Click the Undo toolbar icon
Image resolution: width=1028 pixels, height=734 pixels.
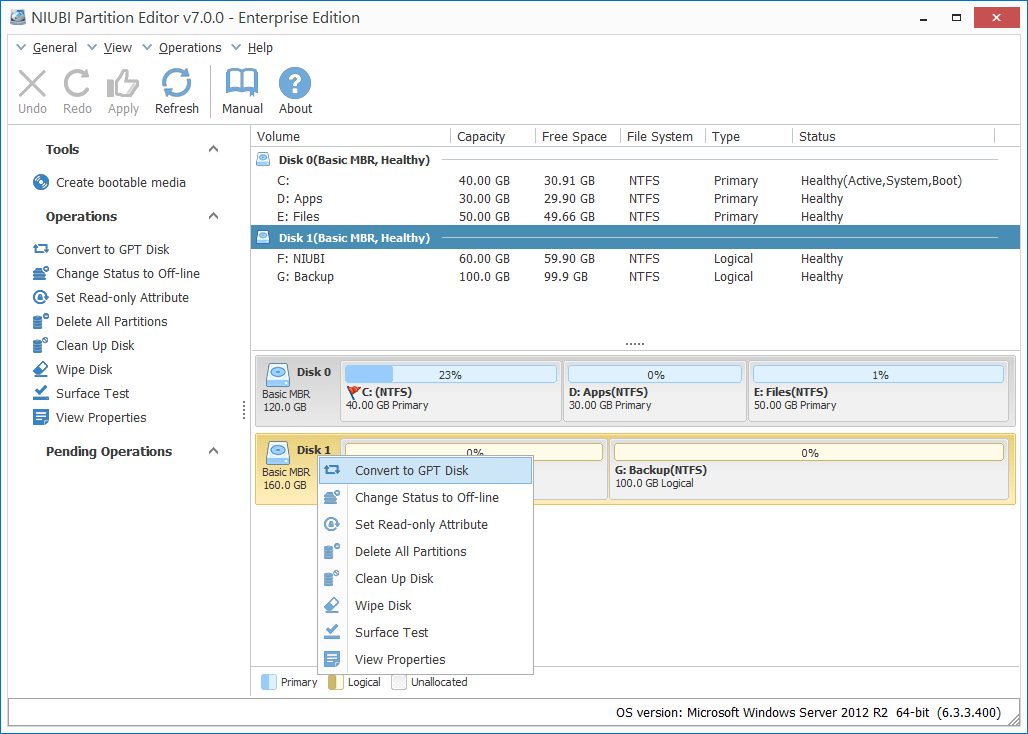click(x=32, y=84)
